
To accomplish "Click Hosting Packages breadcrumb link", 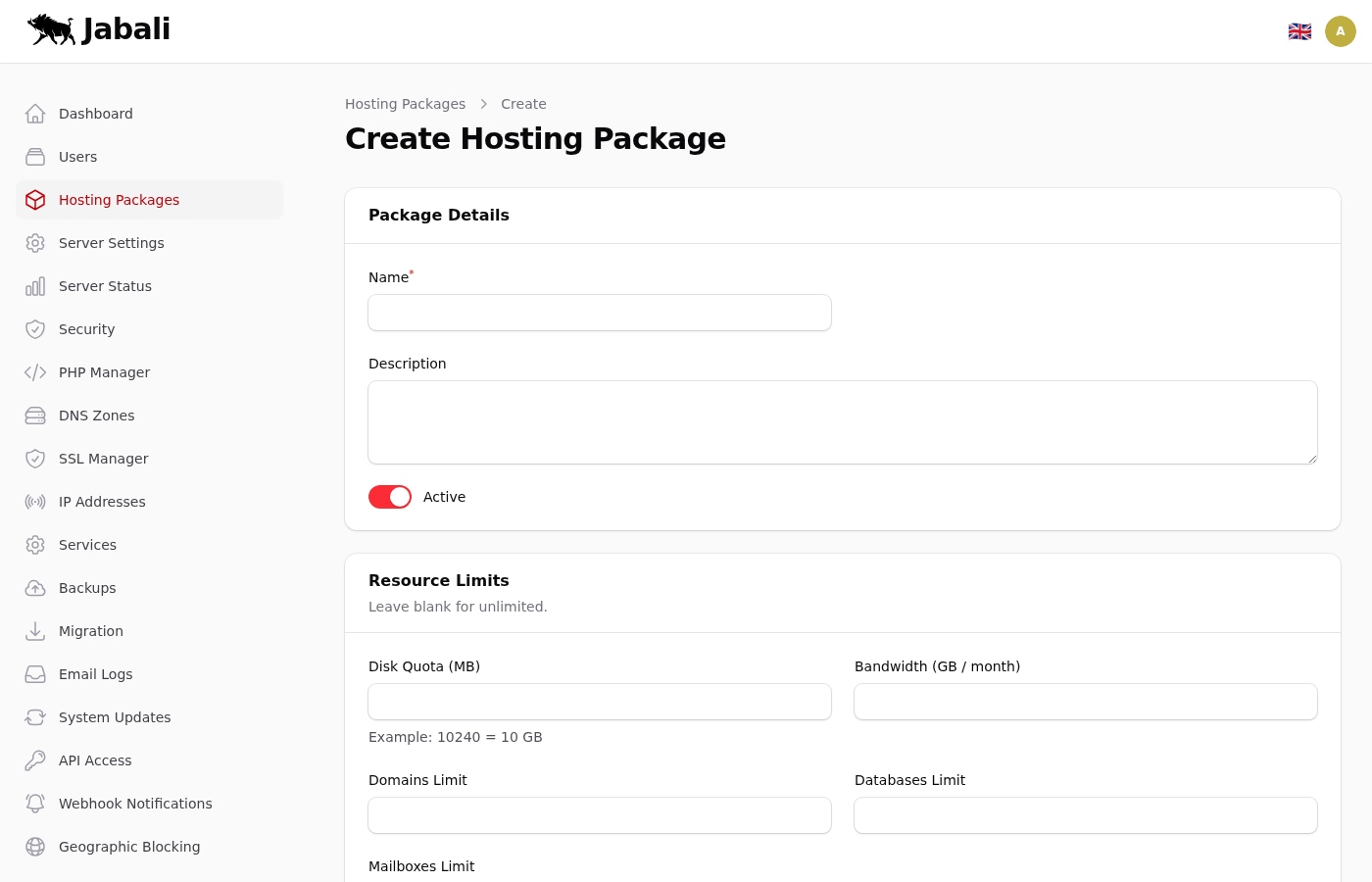I will click(405, 104).
